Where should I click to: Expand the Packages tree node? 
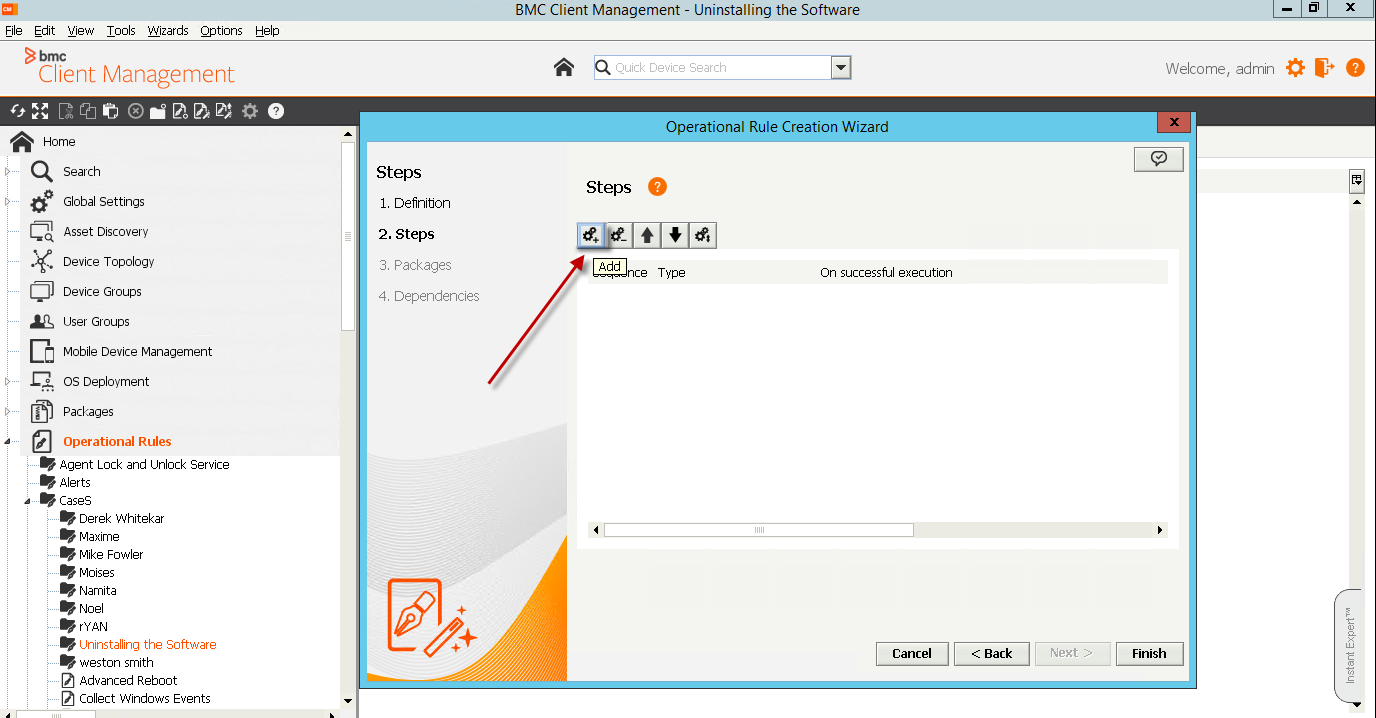8,411
